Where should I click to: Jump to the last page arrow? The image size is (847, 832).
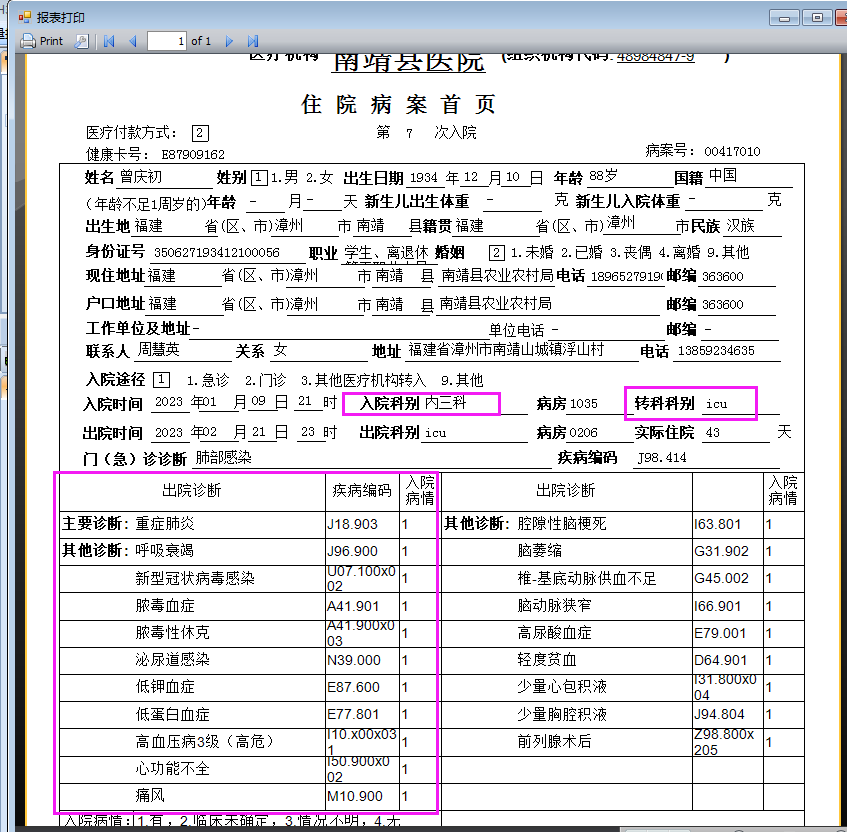coord(253,41)
